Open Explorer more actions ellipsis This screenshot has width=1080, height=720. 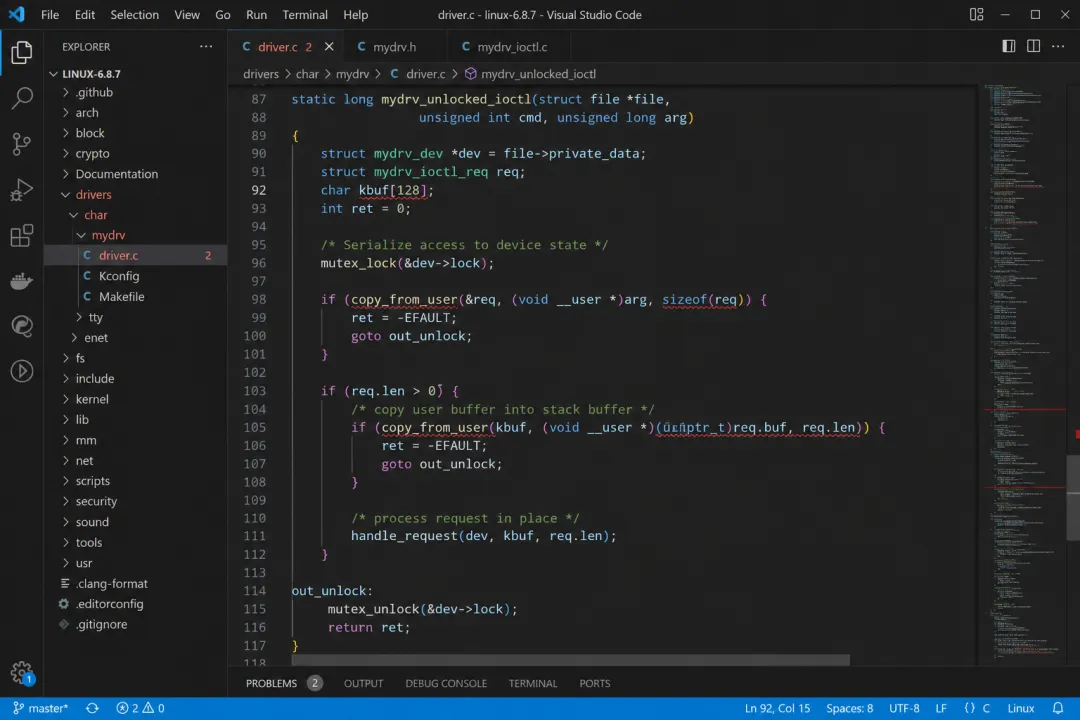coord(206,46)
